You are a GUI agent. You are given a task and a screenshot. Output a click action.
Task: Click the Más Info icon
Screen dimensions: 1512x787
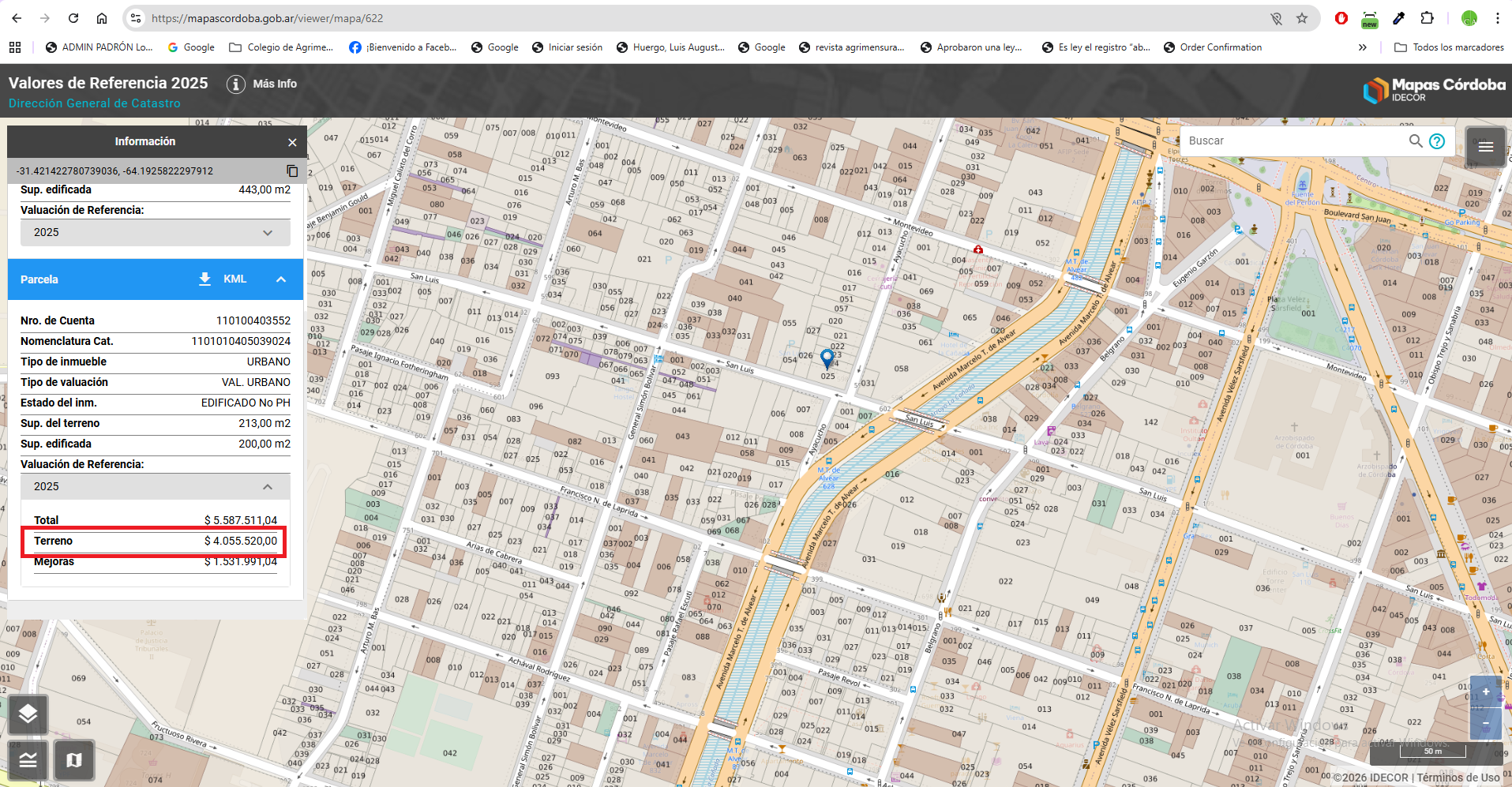point(236,84)
